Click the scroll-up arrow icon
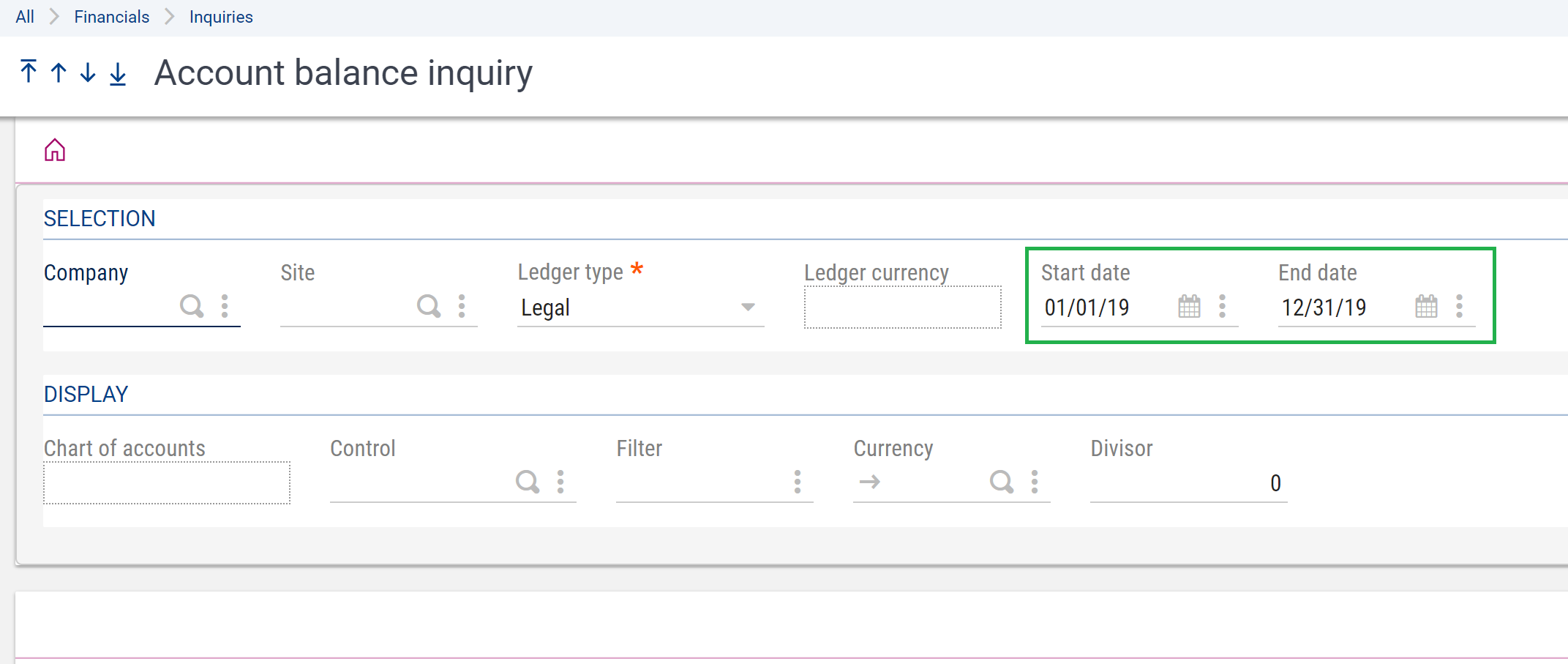 click(57, 72)
